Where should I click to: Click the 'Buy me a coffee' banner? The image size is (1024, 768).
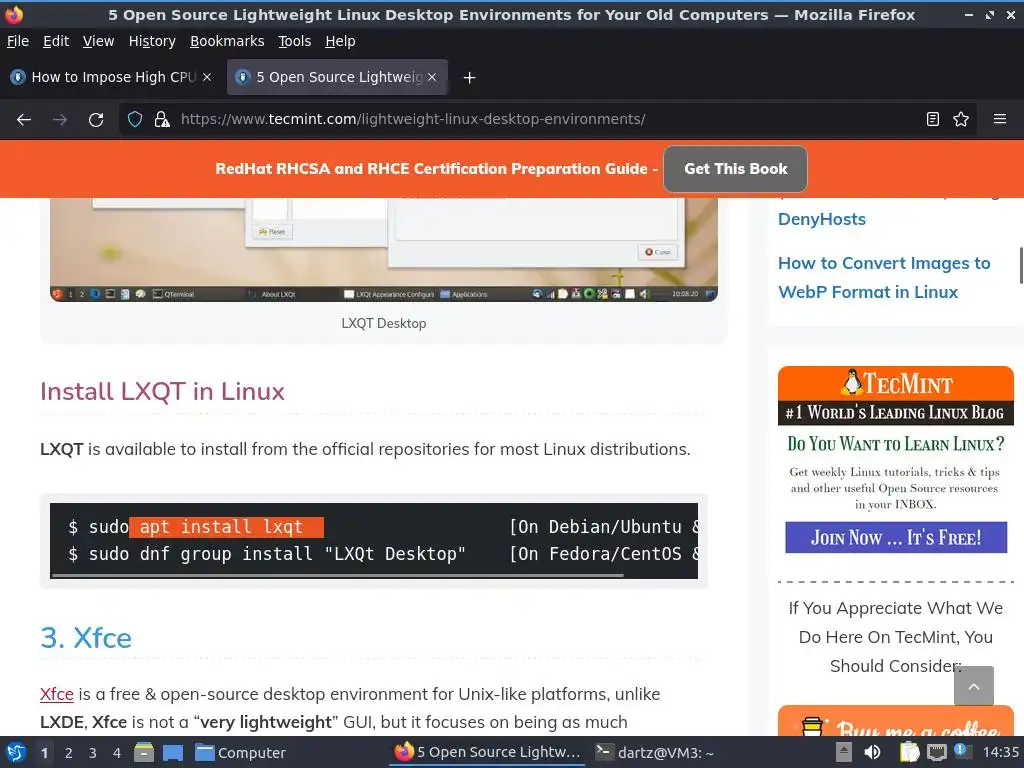click(x=895, y=722)
